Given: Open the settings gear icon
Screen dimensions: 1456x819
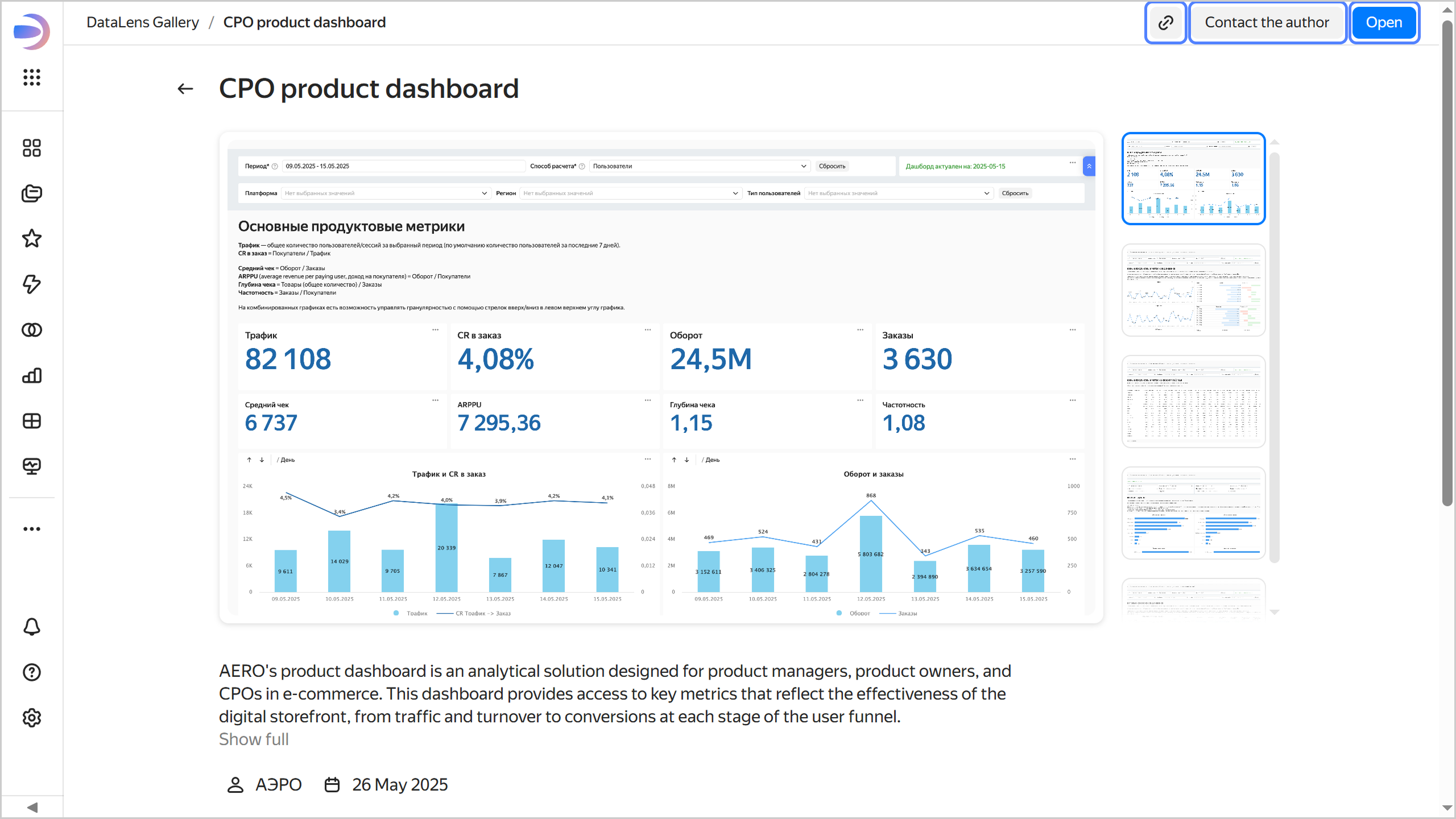Looking at the screenshot, I should pyautogui.click(x=32, y=718).
